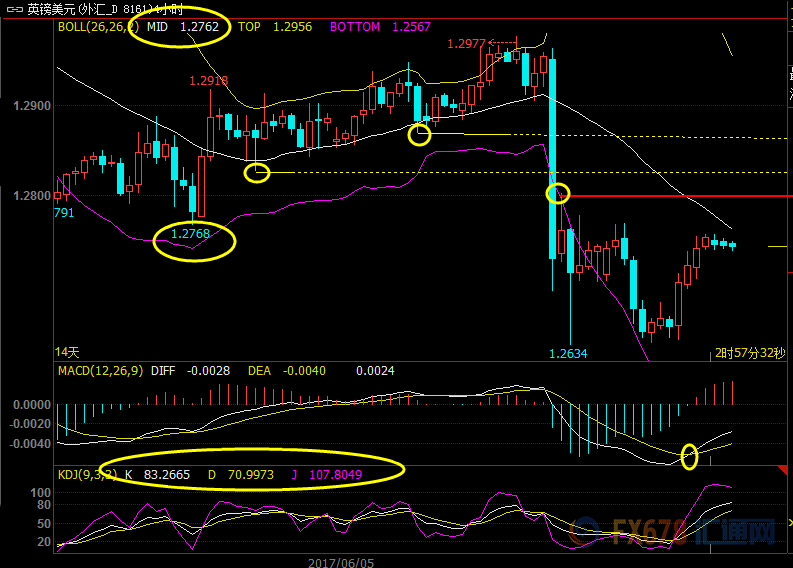Select the BOLL(26,26,2) indicator label
This screenshot has width=793, height=568.
click(x=98, y=27)
